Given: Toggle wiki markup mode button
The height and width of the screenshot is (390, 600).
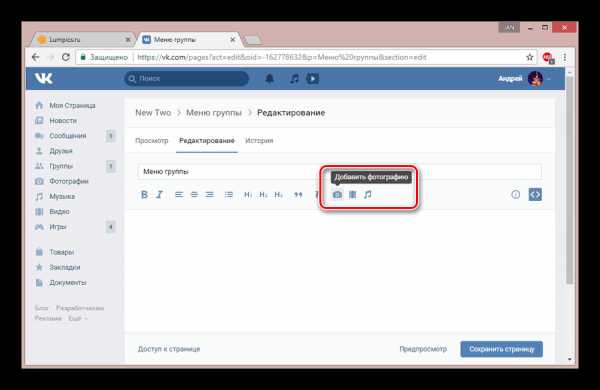Looking at the screenshot, I should pyautogui.click(x=535, y=194).
